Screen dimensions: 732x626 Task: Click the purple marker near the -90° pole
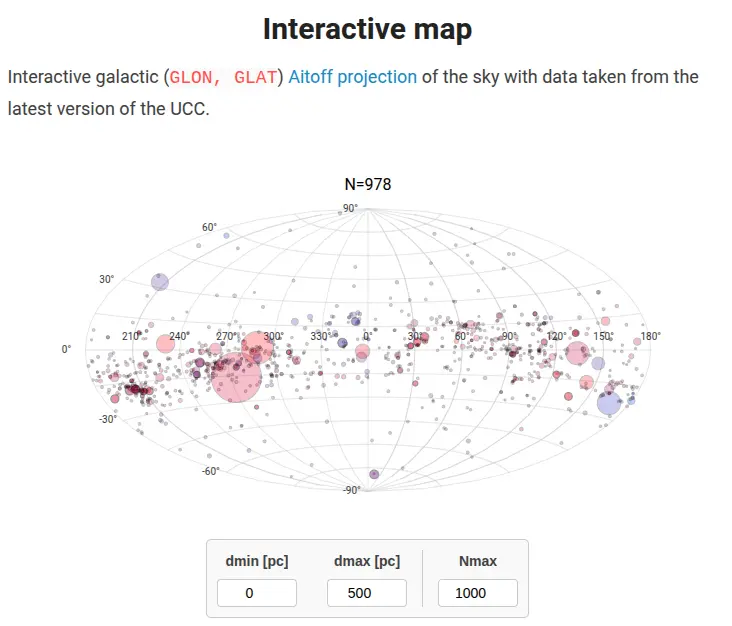[x=374, y=474]
